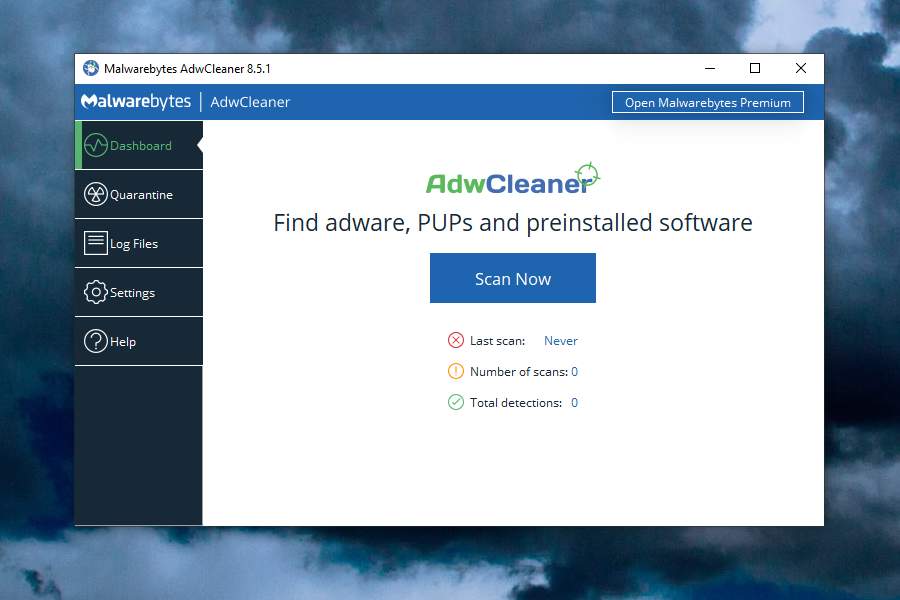Click the AdwCleaner title bar app icon
This screenshot has height=600, width=900.
tap(91, 68)
